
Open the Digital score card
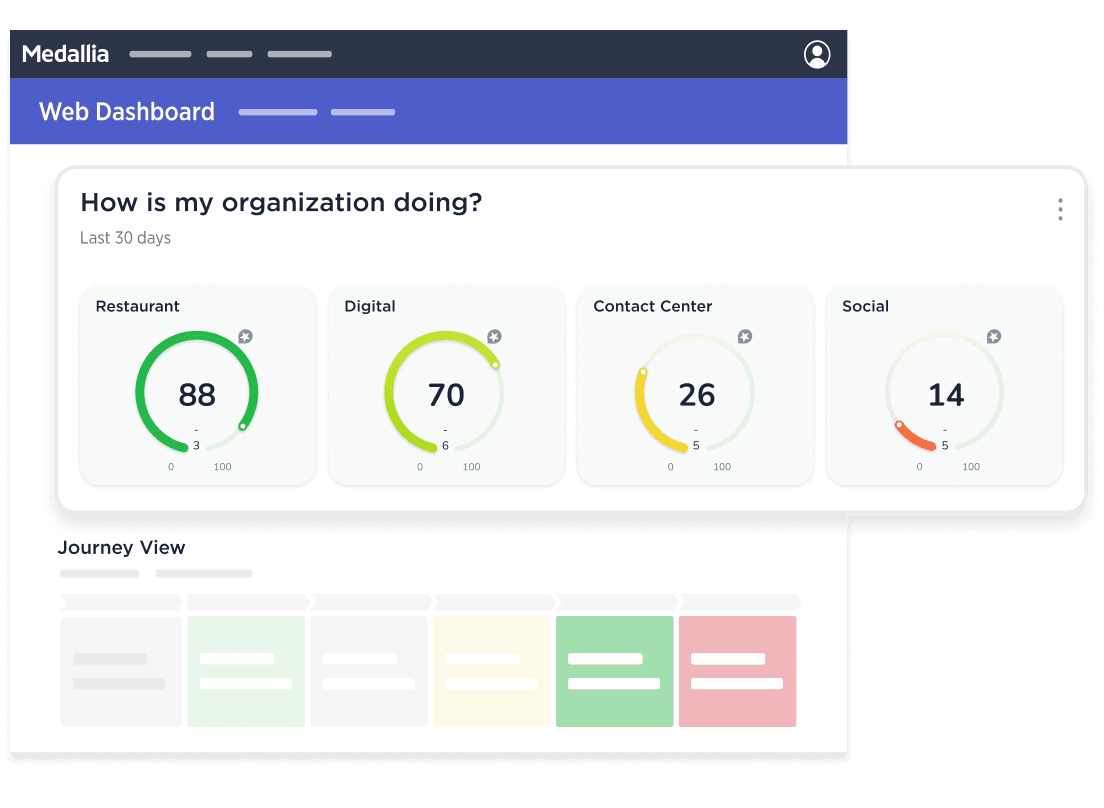tap(446, 385)
